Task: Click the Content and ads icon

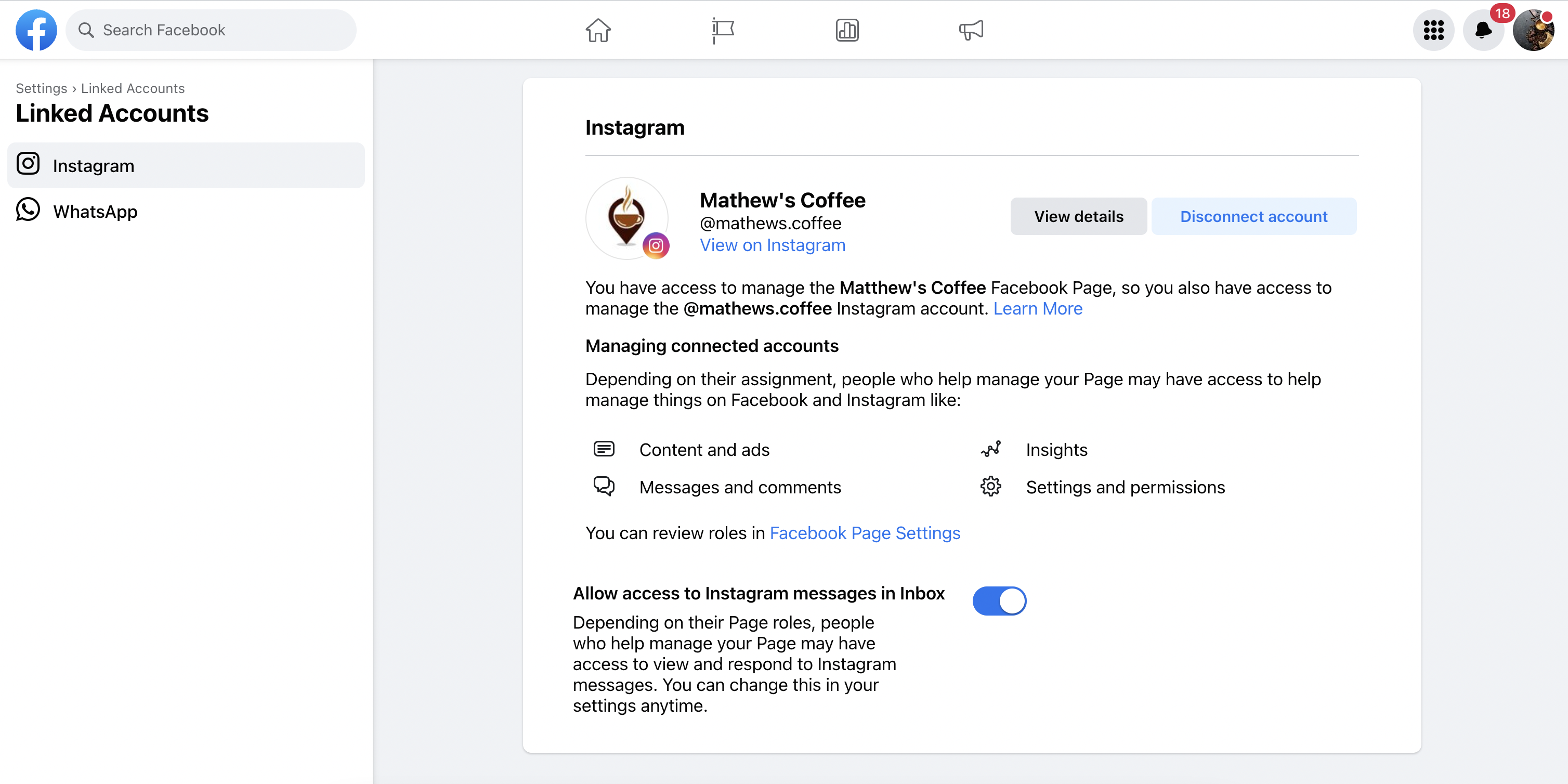Action: (x=604, y=449)
